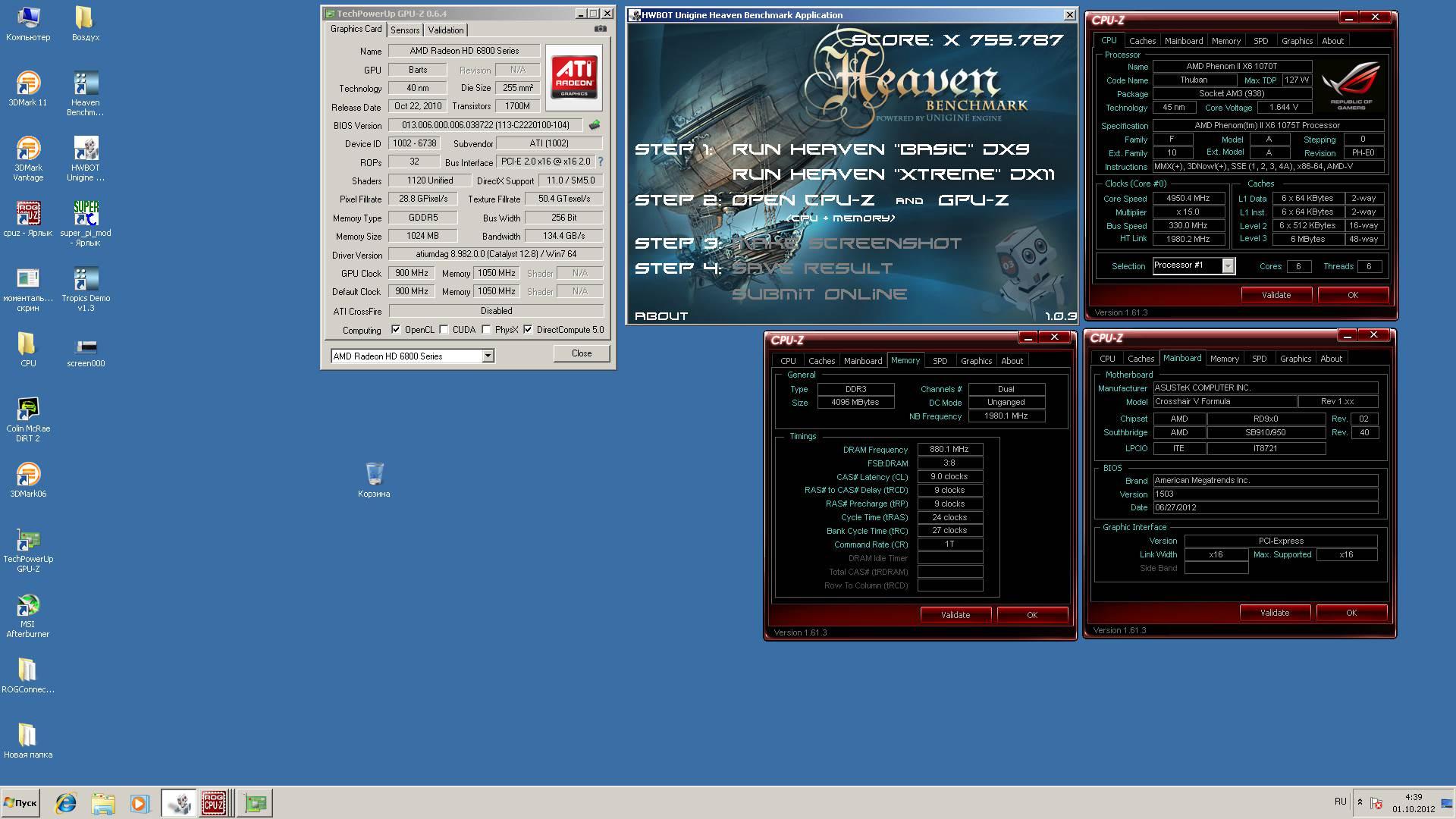Open Воздух folder on desktop
This screenshot has width=1456, height=819.
[86, 24]
